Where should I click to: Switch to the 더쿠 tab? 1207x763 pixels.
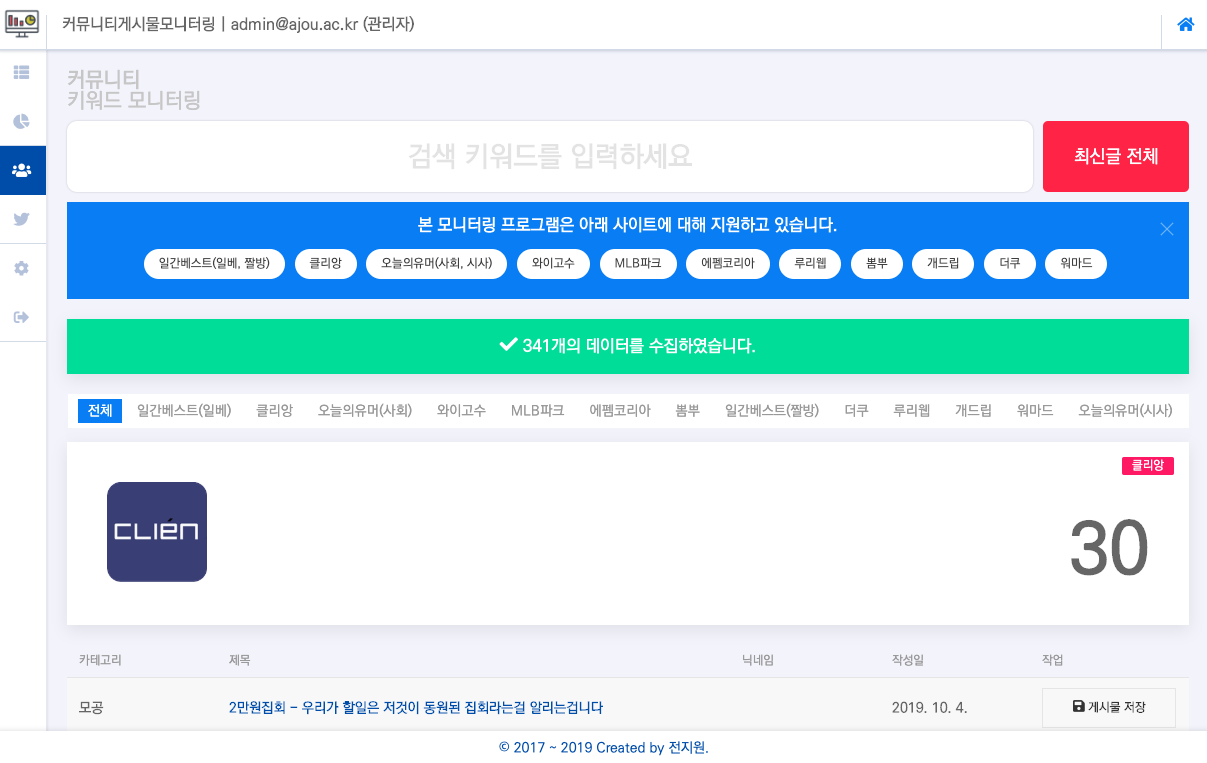(856, 410)
